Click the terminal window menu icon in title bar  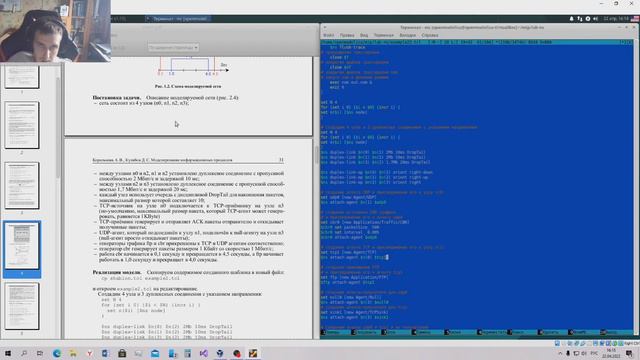pos(324,27)
